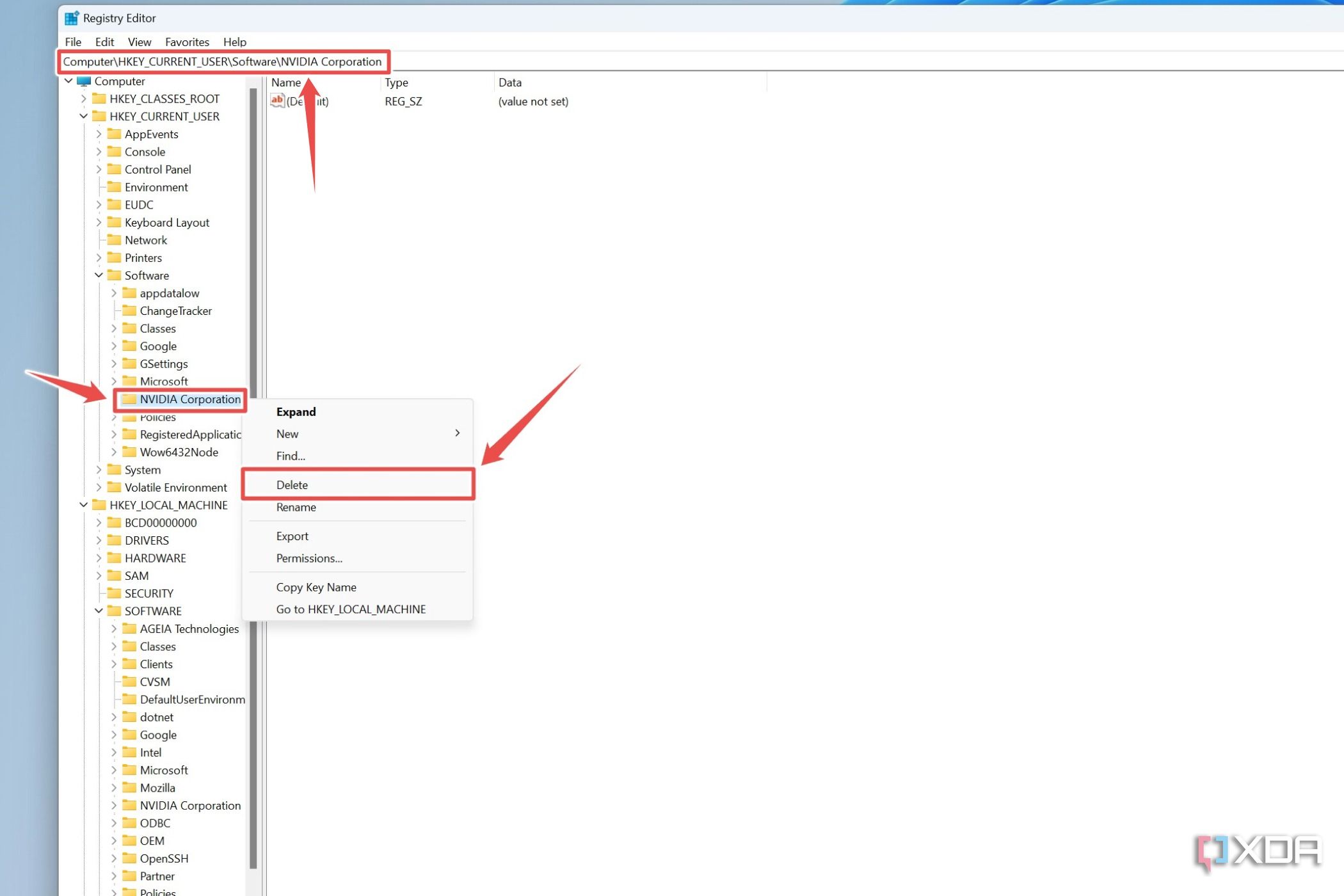Select Delete in the context menu

tap(292, 484)
